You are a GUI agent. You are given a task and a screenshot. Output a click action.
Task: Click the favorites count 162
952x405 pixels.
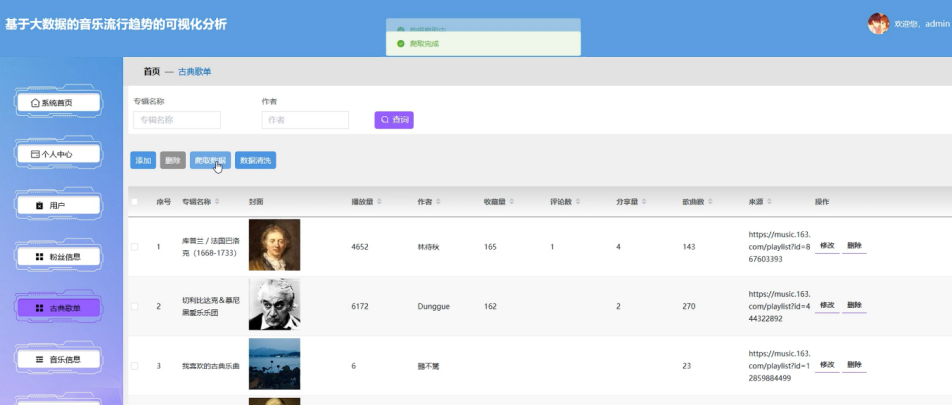click(x=490, y=306)
